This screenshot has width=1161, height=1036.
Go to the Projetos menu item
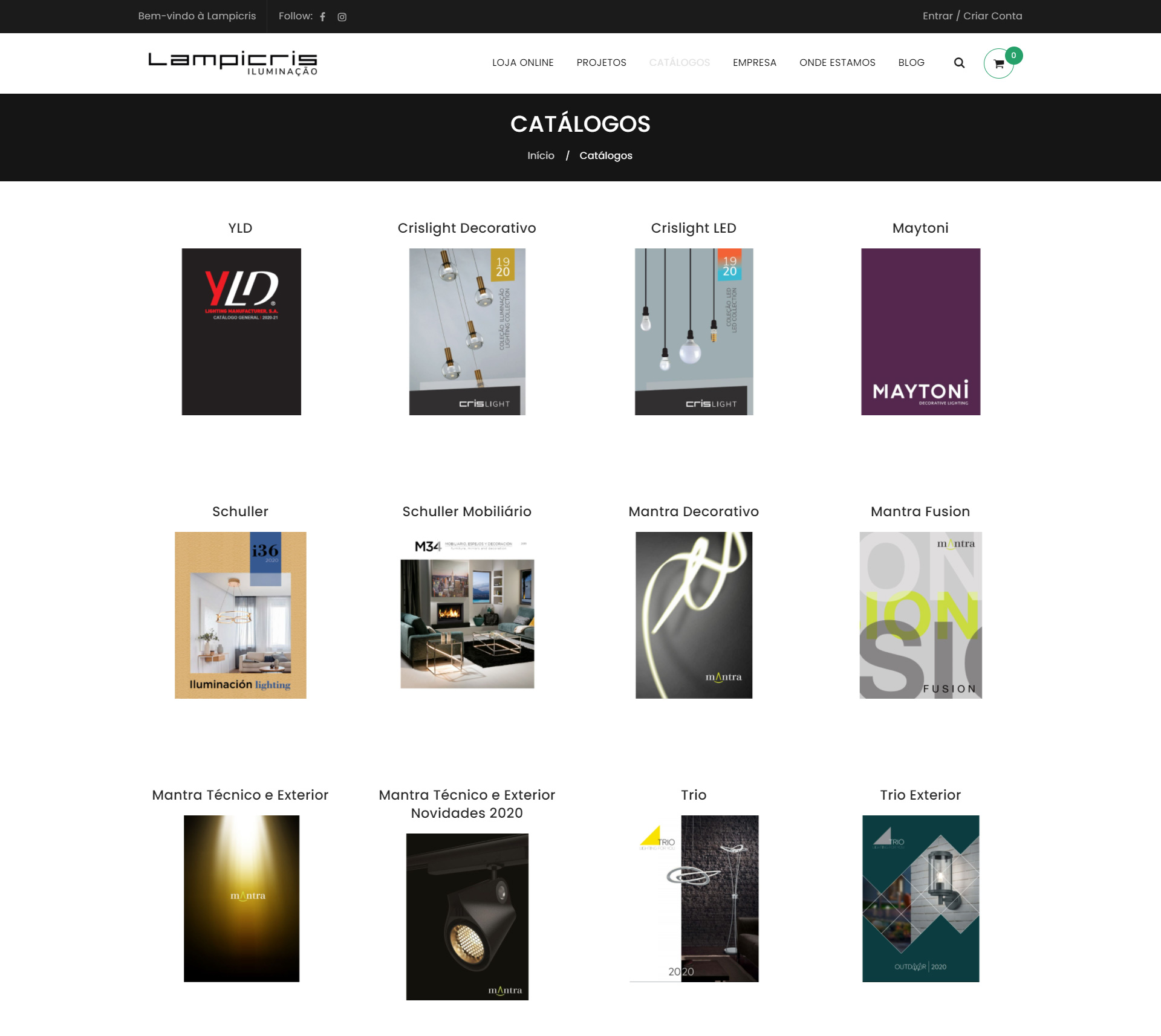tap(601, 63)
